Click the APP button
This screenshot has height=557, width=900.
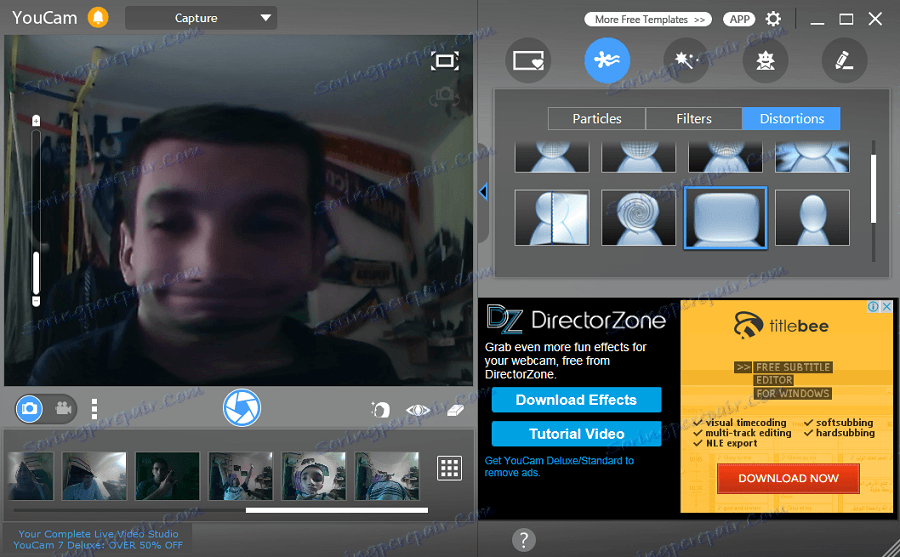739,19
